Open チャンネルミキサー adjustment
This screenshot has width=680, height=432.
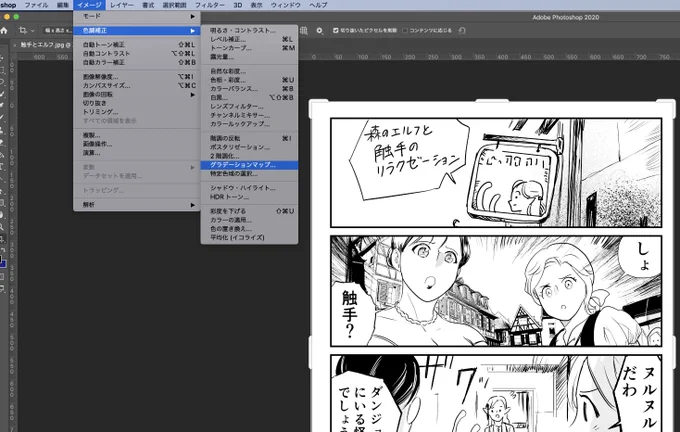(249, 115)
